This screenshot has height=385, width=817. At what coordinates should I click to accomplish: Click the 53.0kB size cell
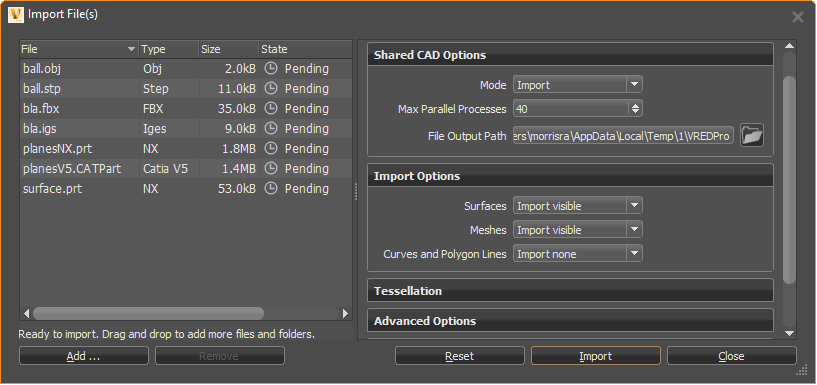229,189
